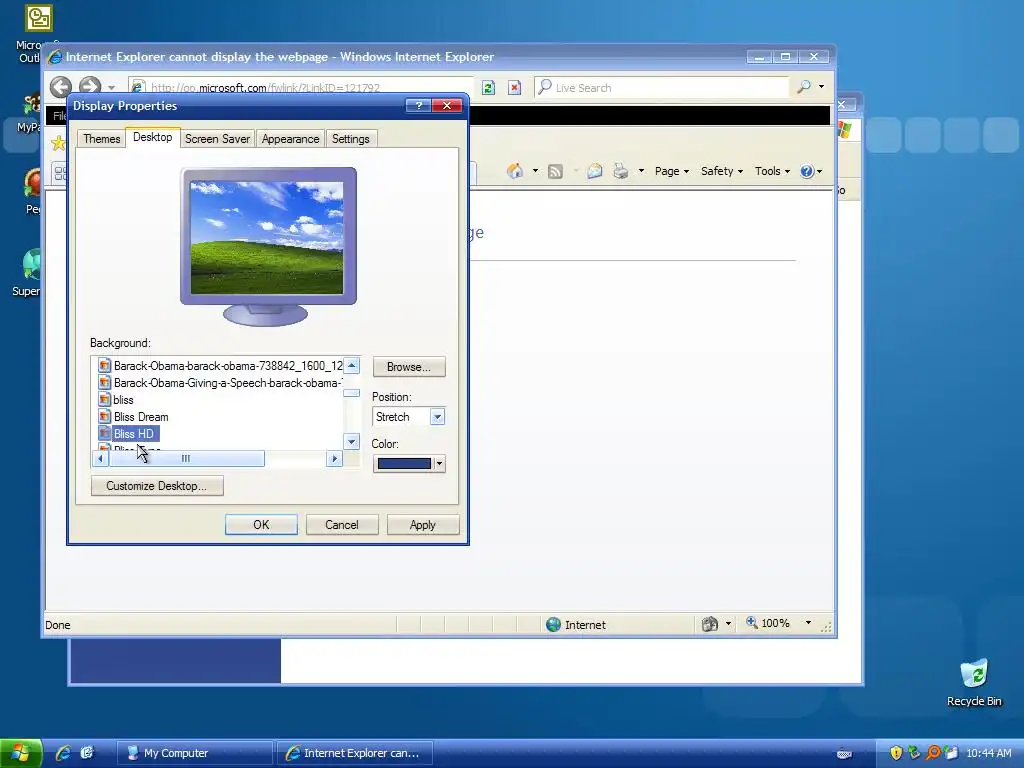The width and height of the screenshot is (1024, 768).
Task: Click the security shield tray icon
Action: [896, 753]
